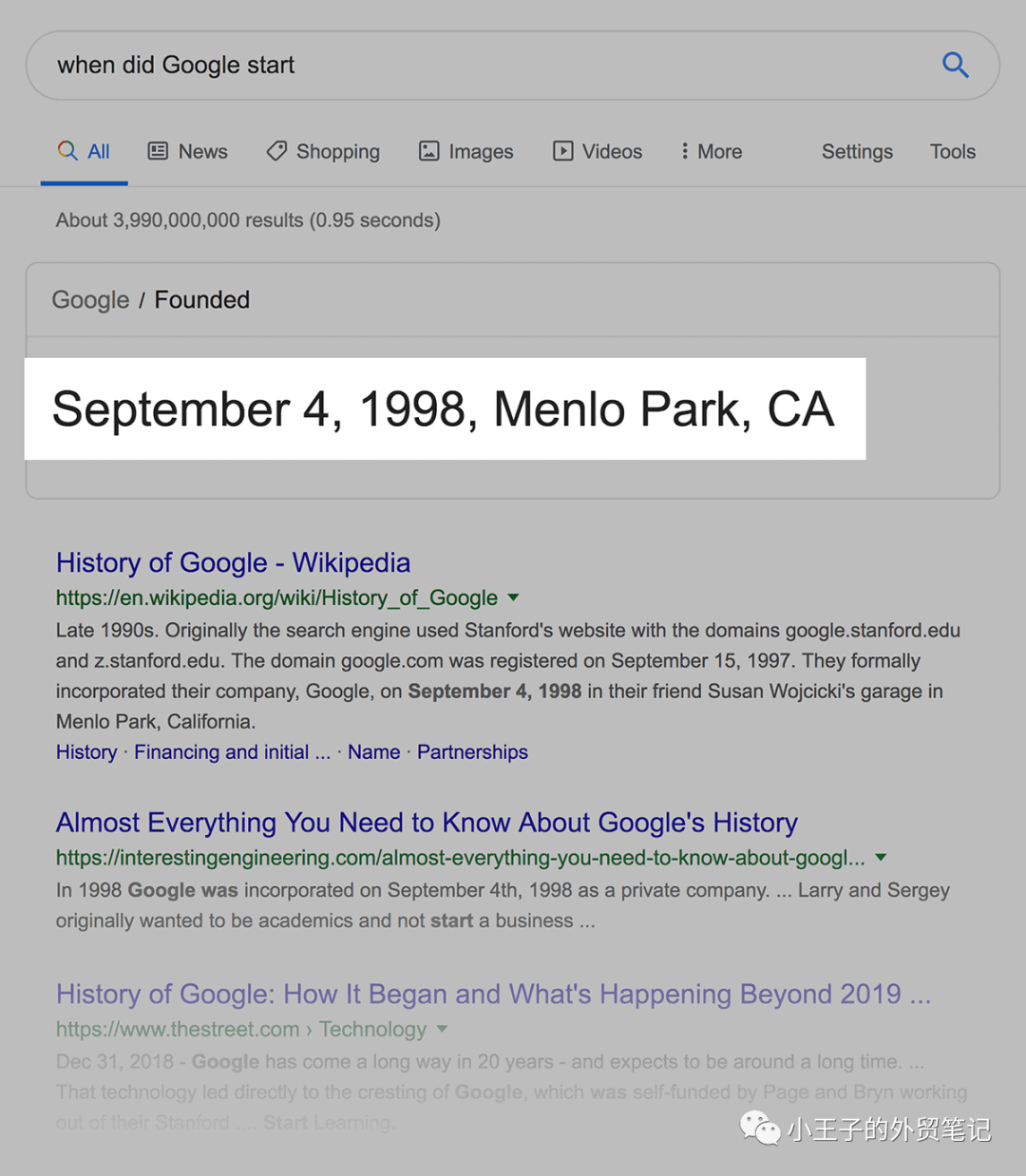
Task: Open History of Google: How It Began result
Action: (494, 995)
